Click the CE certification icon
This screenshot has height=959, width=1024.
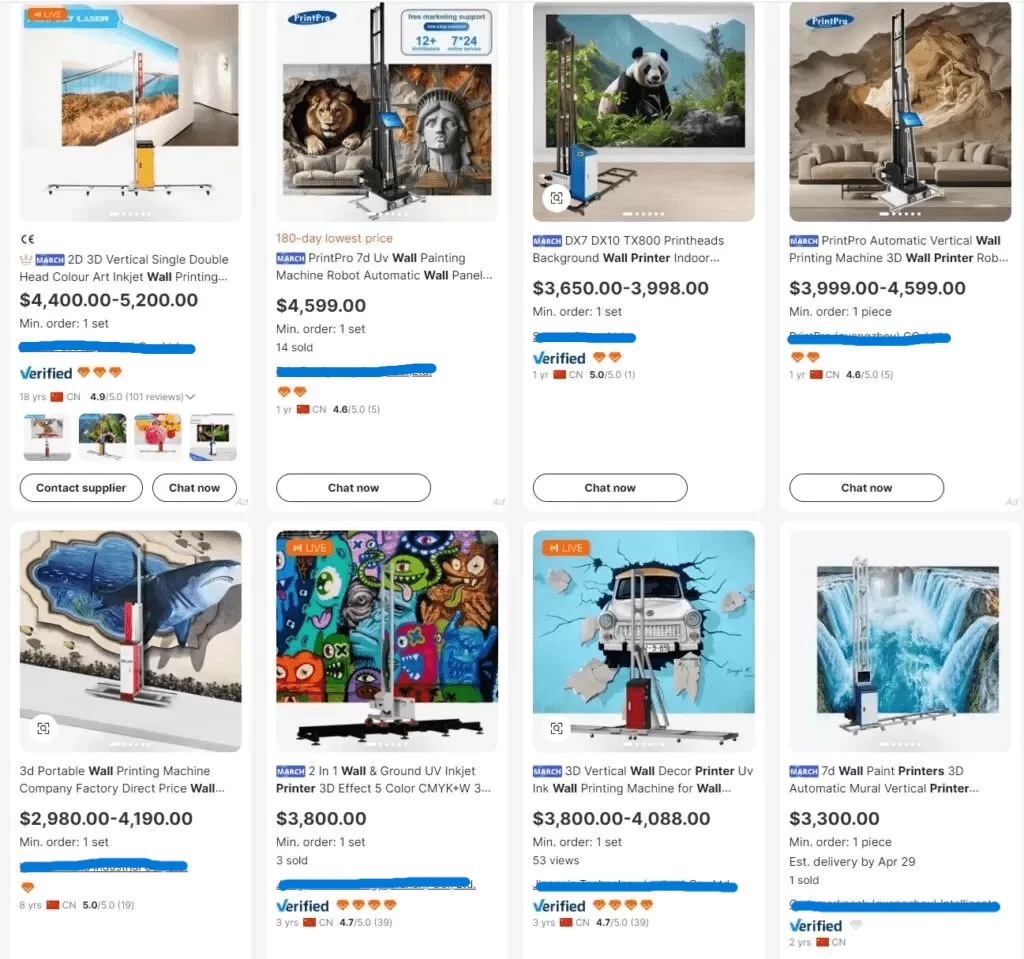click(27, 239)
